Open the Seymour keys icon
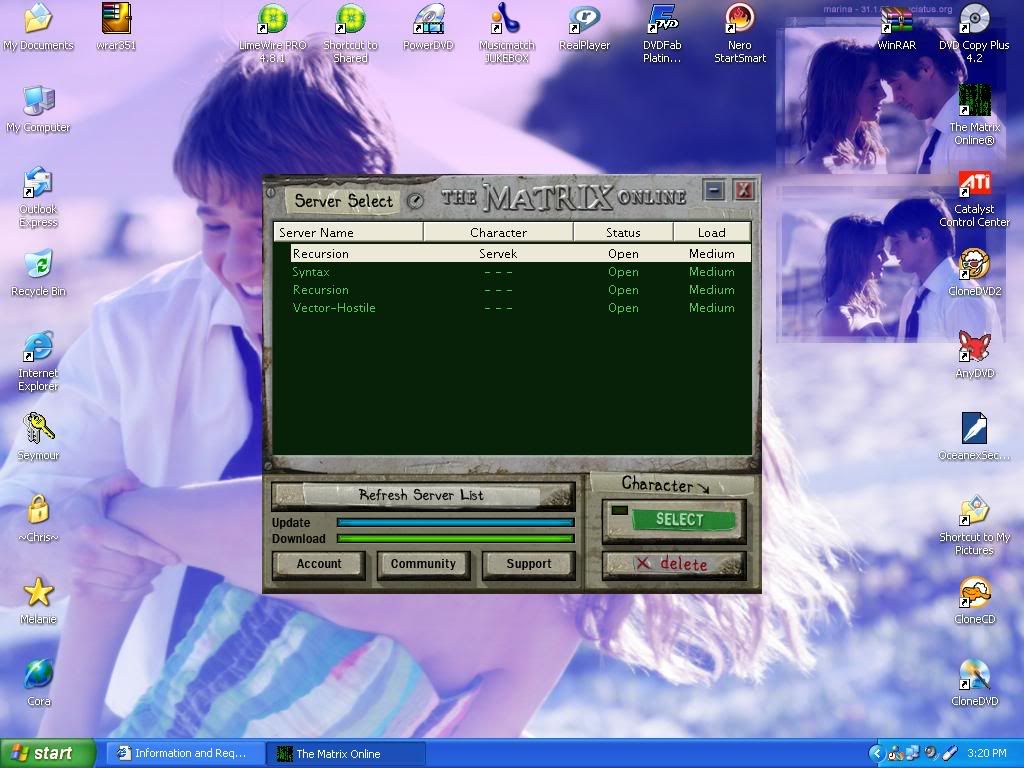 [38, 436]
